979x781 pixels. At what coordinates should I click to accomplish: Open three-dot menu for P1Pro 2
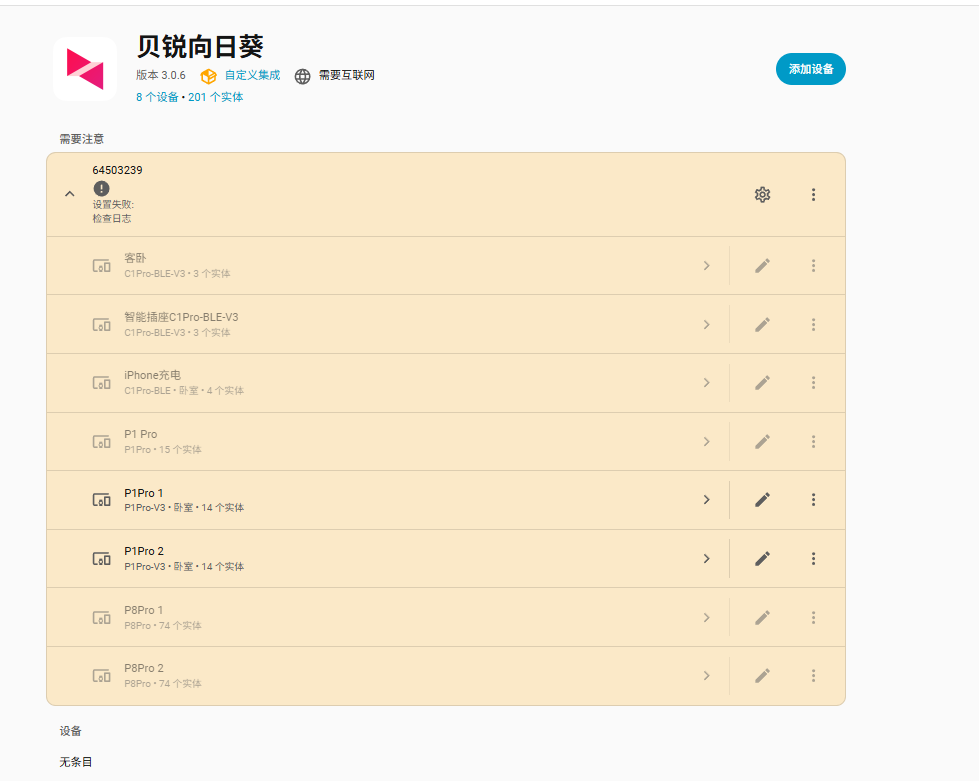(x=813, y=559)
